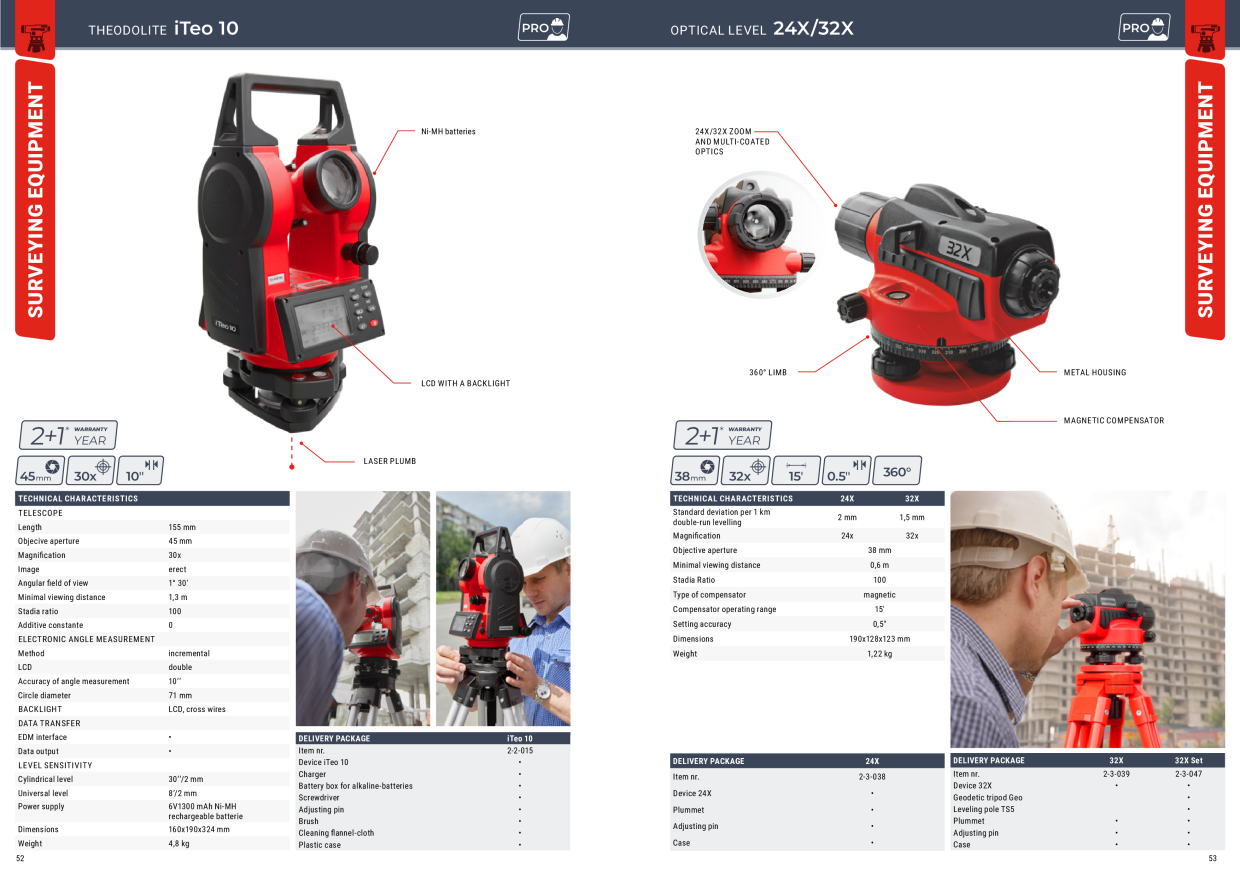The image size is (1240, 876).
Task: Click 'Standard deviation per 1 km' row label
Action: click(722, 512)
